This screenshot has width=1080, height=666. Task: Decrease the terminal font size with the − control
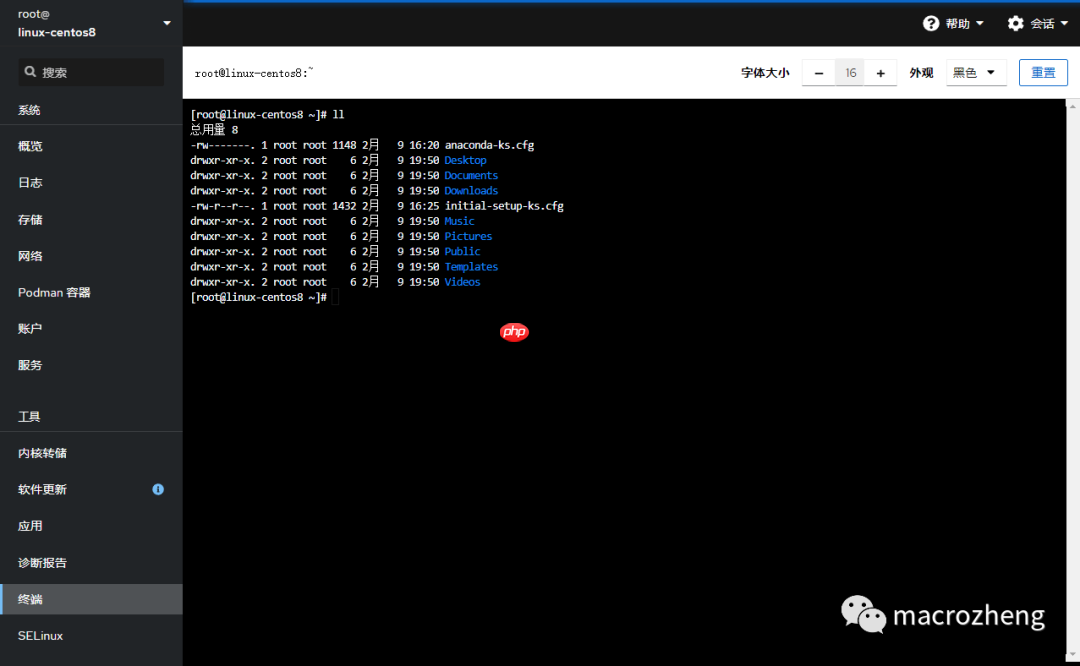click(818, 72)
